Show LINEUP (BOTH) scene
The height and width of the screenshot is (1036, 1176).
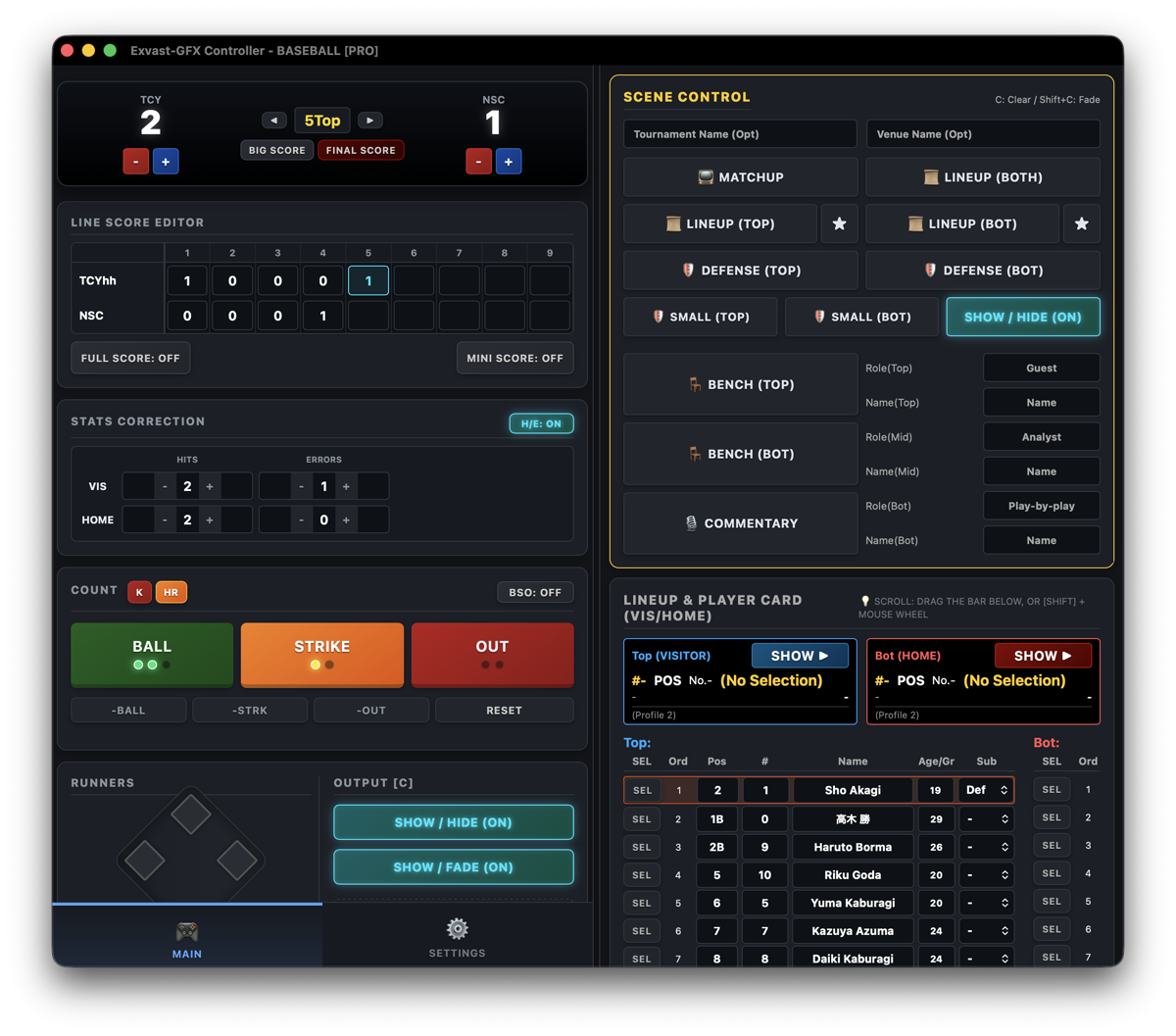point(983,177)
